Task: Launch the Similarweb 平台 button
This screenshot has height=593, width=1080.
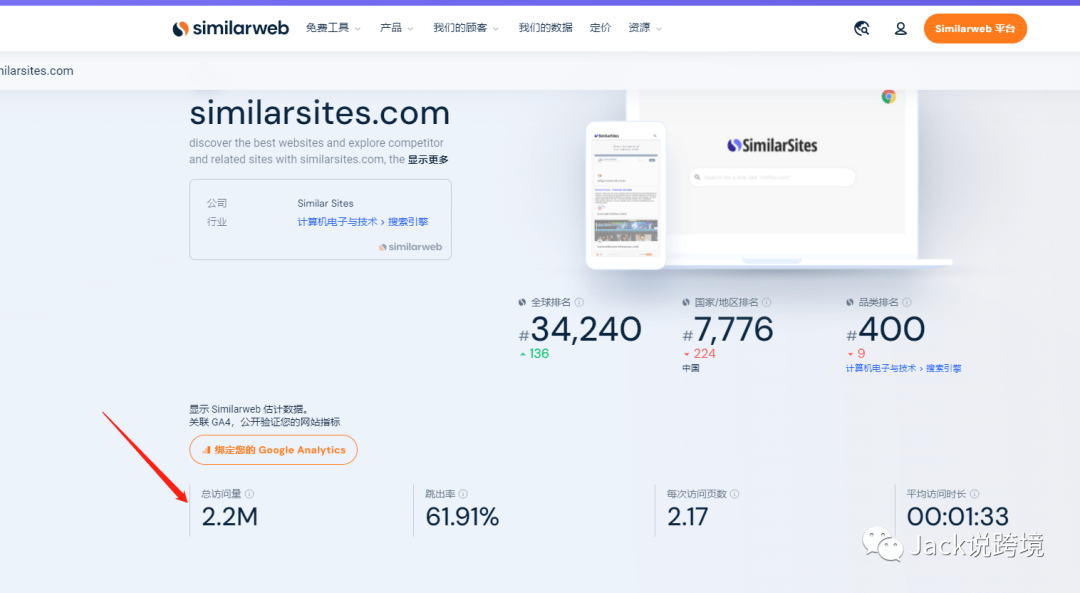Action: pyautogui.click(x=975, y=29)
